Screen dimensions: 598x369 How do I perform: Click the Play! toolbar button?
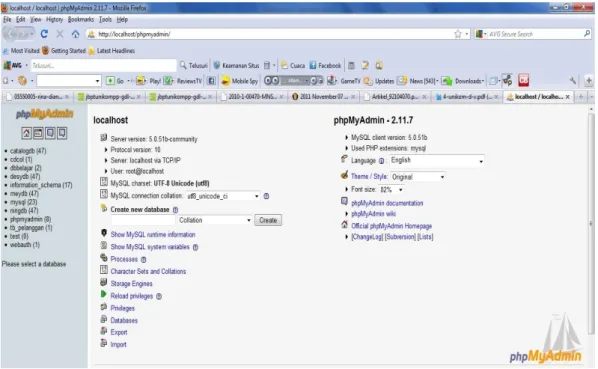pos(149,81)
